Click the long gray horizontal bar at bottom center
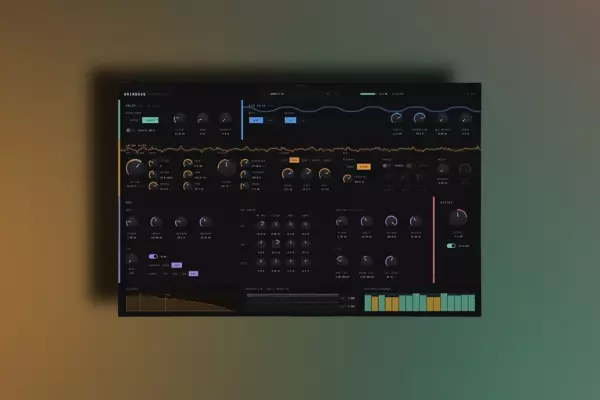 pos(293,296)
